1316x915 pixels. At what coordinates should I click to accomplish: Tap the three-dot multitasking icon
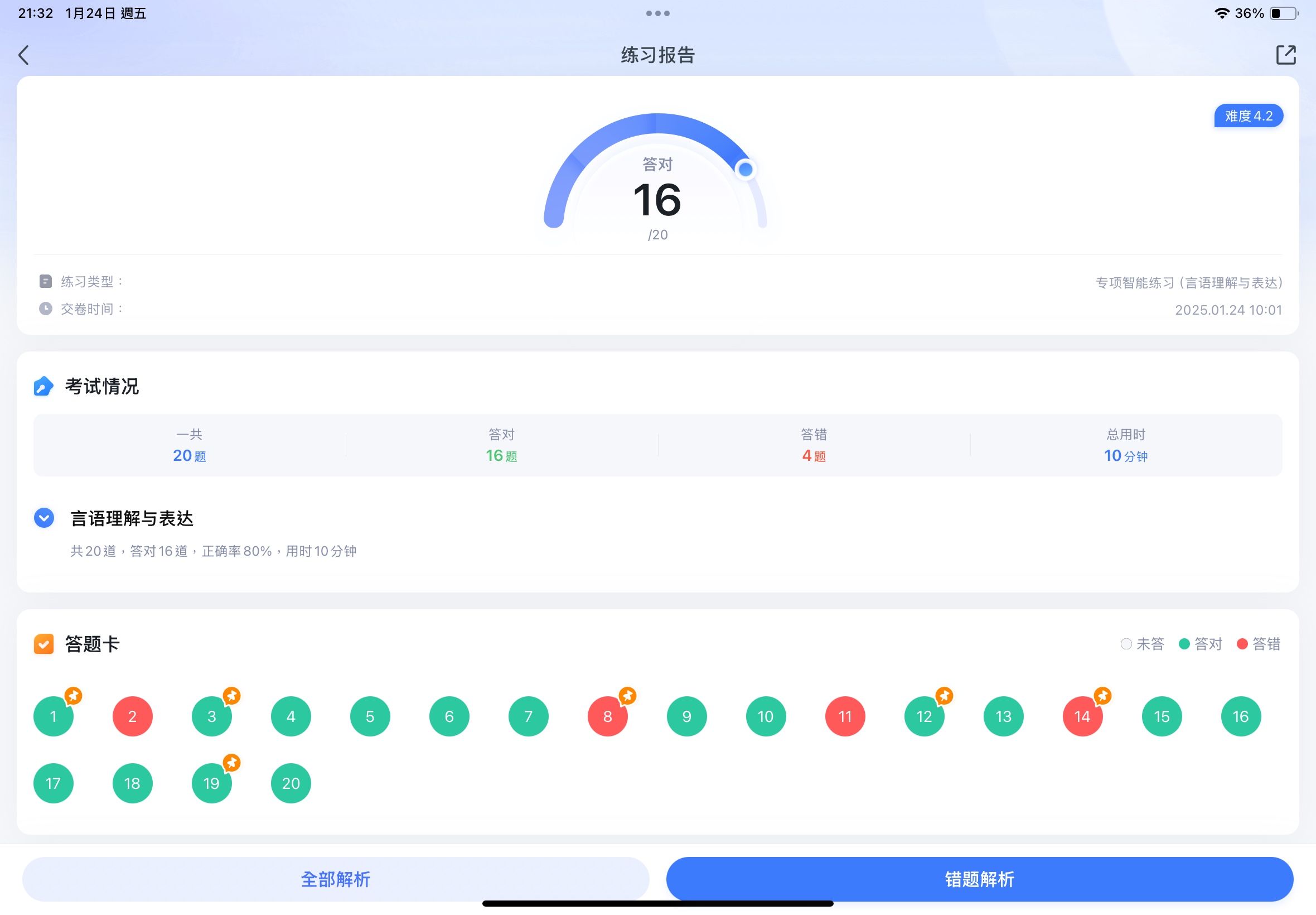(657, 13)
